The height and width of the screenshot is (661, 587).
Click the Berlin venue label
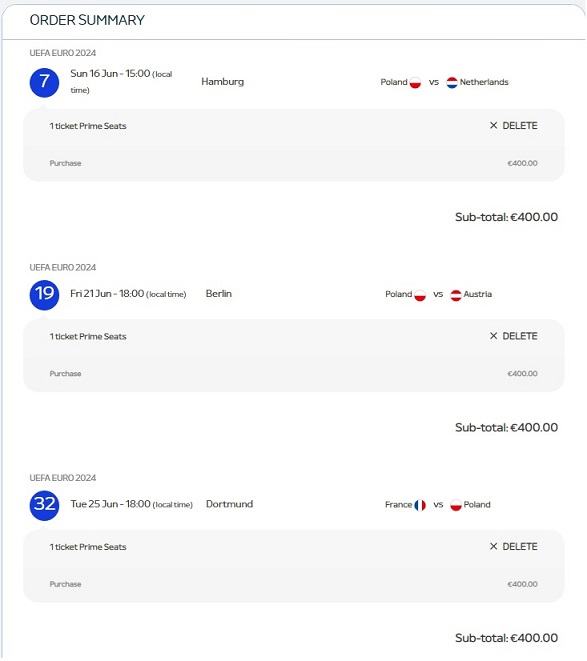click(219, 294)
